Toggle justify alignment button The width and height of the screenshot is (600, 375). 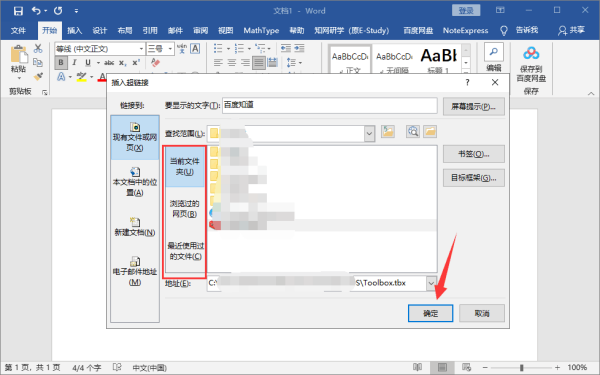[259, 63]
